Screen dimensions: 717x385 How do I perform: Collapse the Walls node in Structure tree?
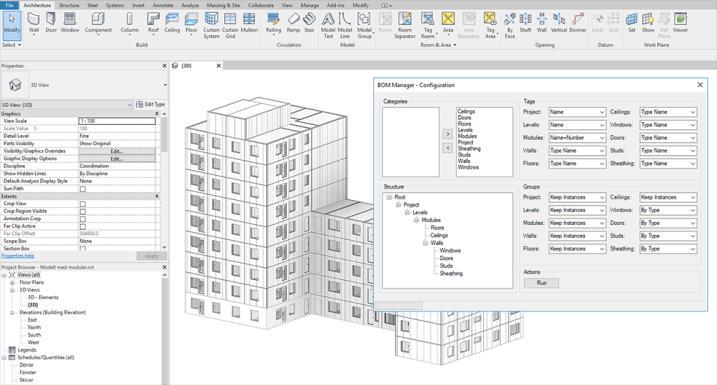tap(425, 243)
